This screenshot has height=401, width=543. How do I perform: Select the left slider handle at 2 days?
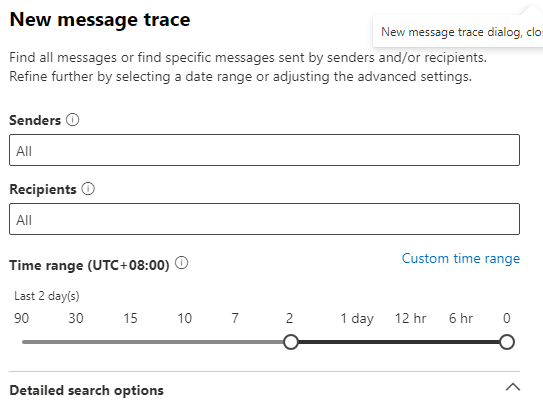[x=291, y=342]
